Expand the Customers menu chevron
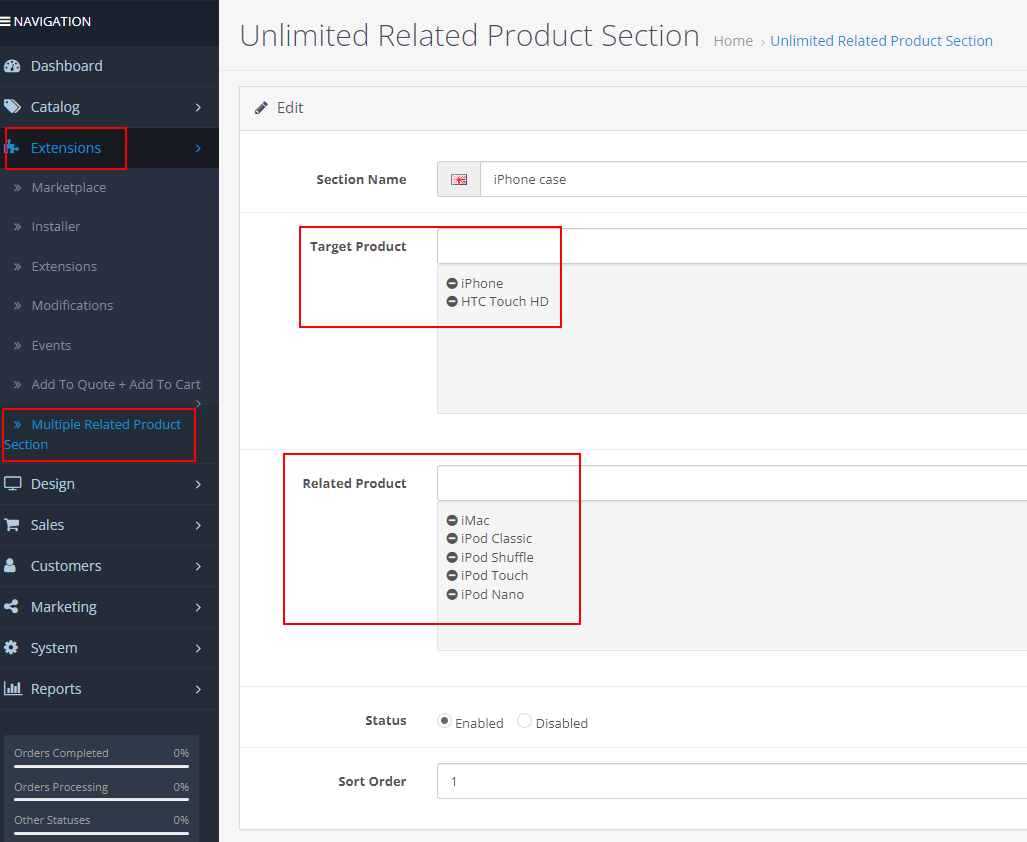Image resolution: width=1027 pixels, height=842 pixels. click(x=198, y=566)
